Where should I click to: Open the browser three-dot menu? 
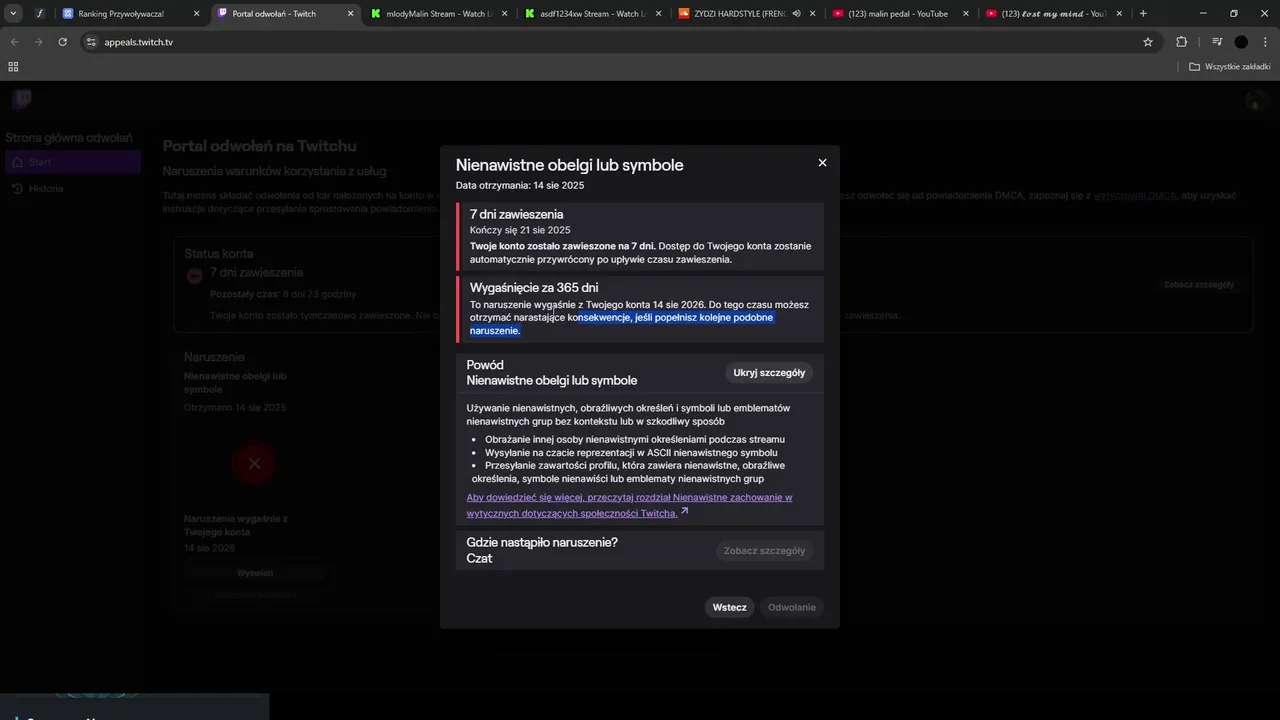click(x=1265, y=42)
